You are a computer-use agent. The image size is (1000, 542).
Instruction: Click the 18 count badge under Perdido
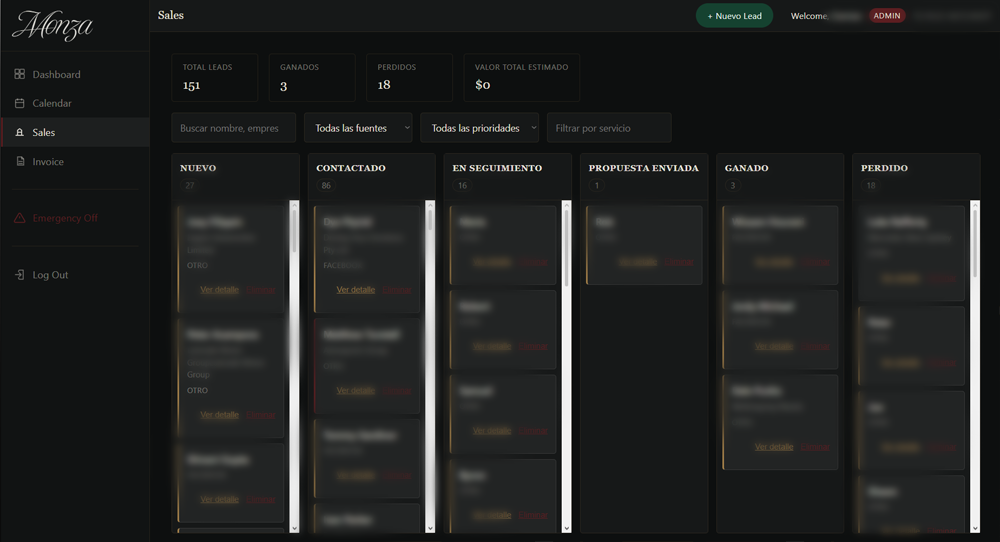(x=871, y=186)
